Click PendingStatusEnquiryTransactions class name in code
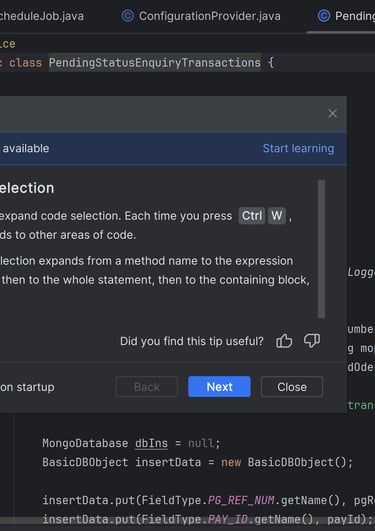This screenshot has height=531, width=375. point(155,63)
